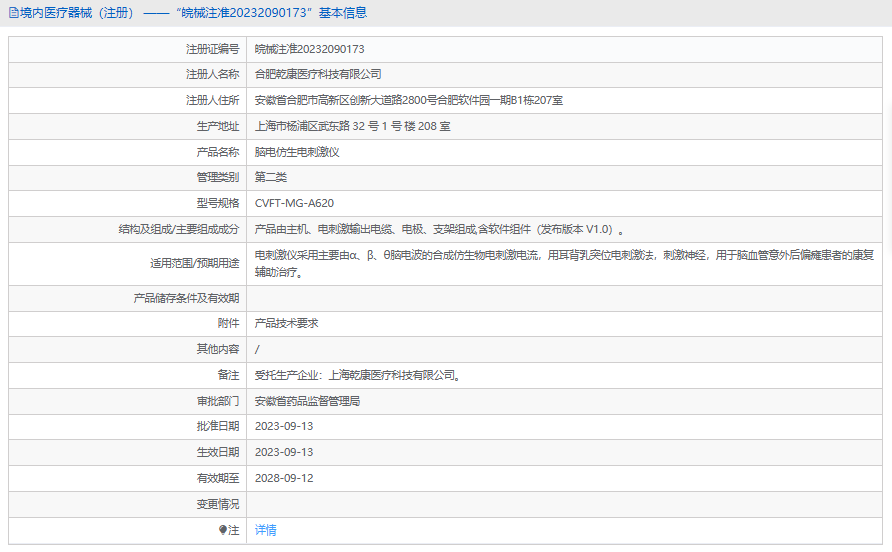Click the 结构及组成/主要组成成分 label

coord(179,229)
